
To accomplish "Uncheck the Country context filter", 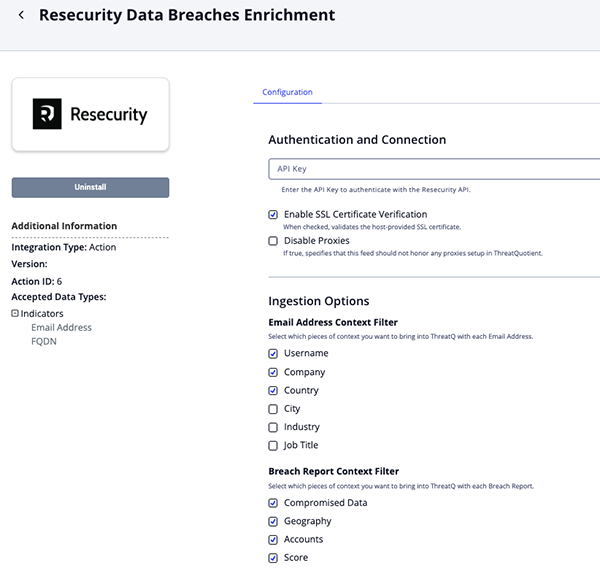I will 273,390.
